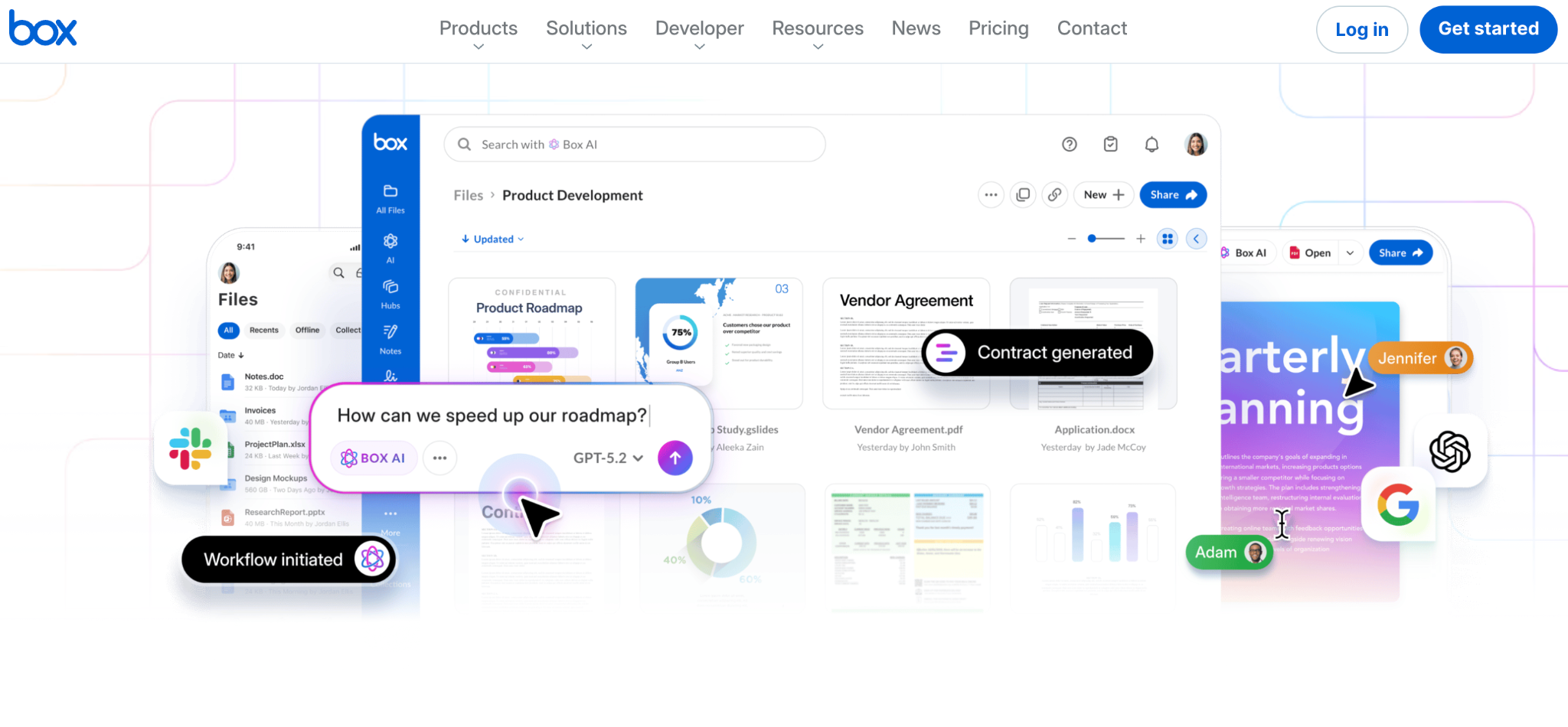Screen dimensions: 1568x727
Task: Click the purple send arrow button
Action: [675, 458]
